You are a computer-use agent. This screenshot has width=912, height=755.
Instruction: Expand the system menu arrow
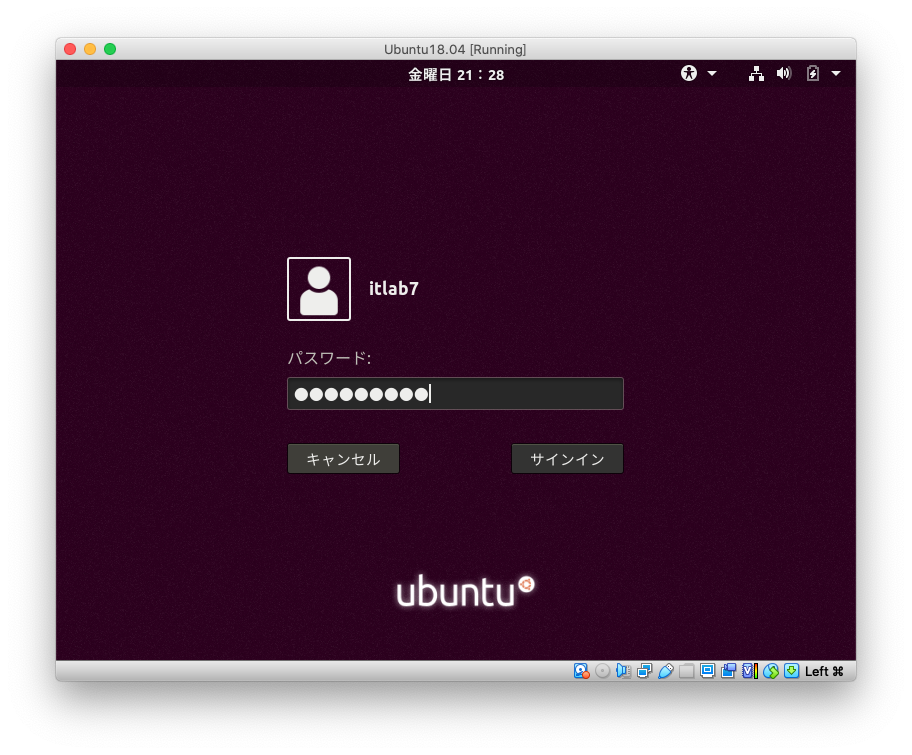tap(836, 73)
